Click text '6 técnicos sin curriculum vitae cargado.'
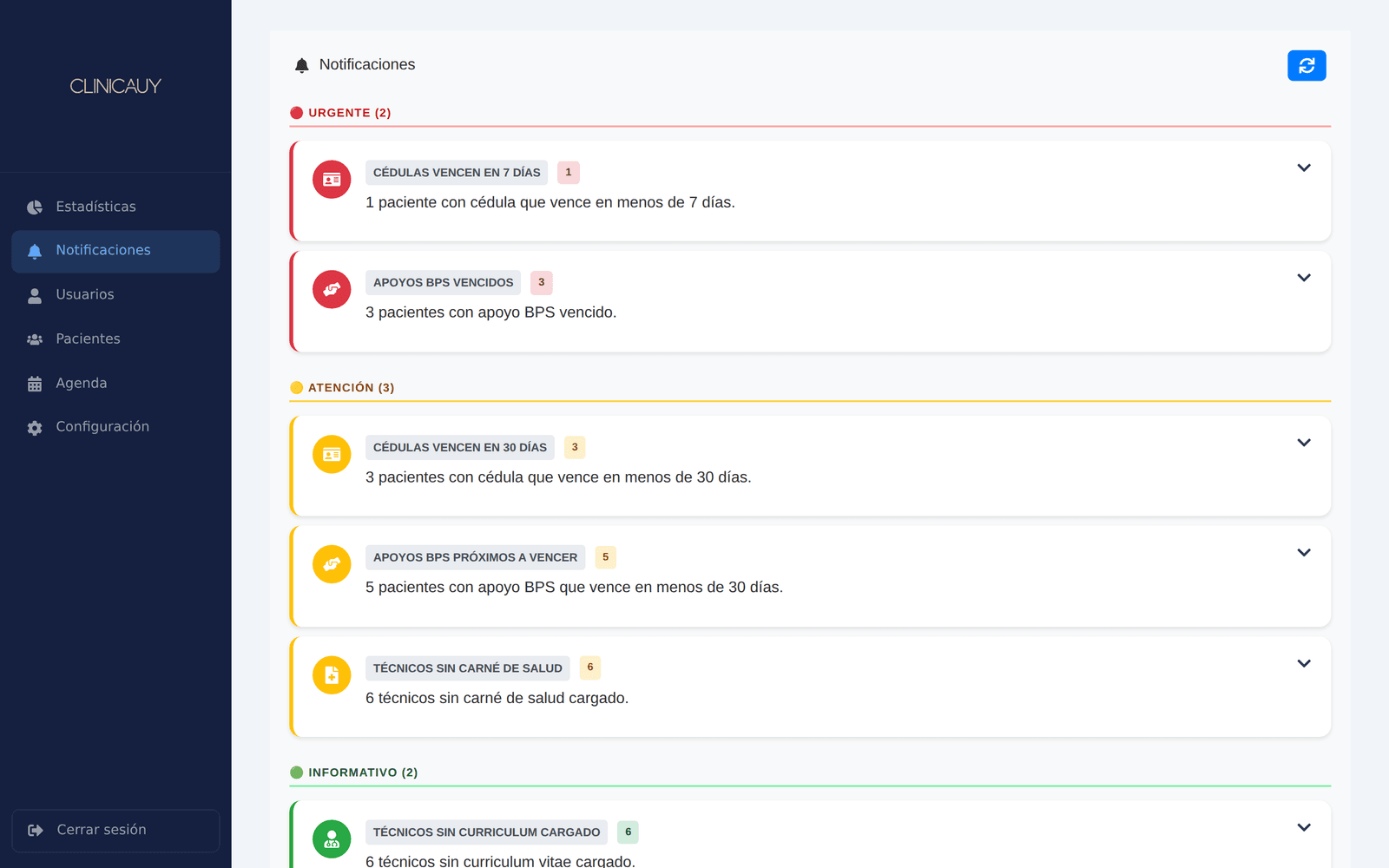This screenshot has height=868, width=1389. coord(500,861)
